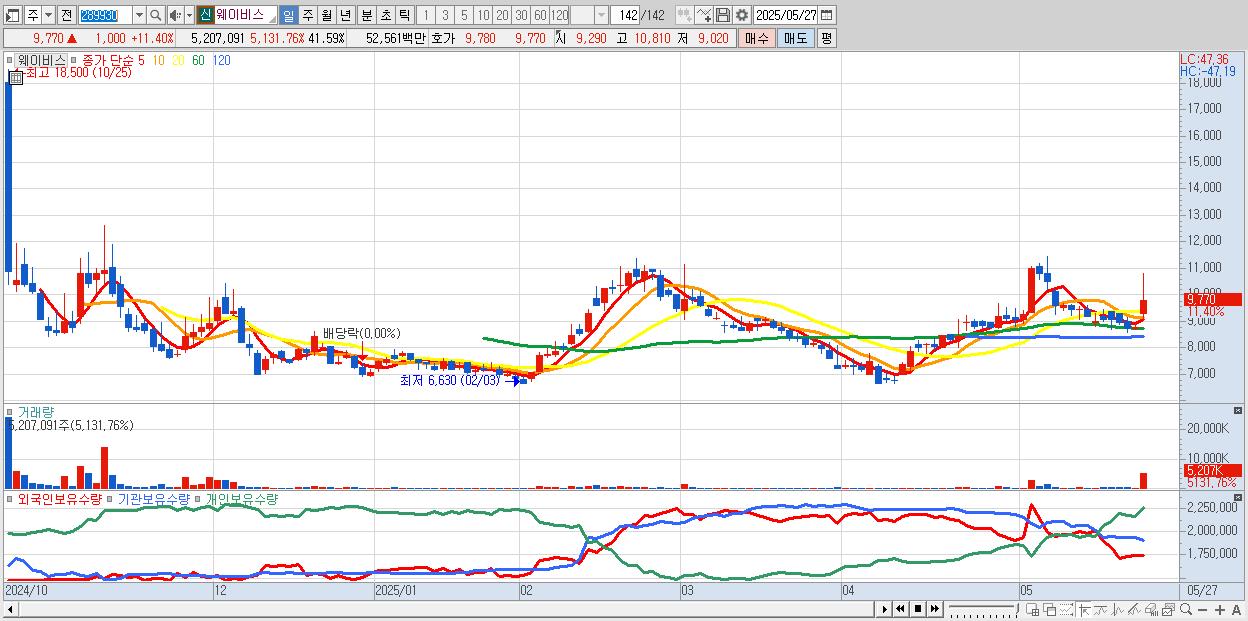The width and height of the screenshot is (1248, 621).
Task: Save chart with the floppy disk icon
Action: click(x=722, y=15)
